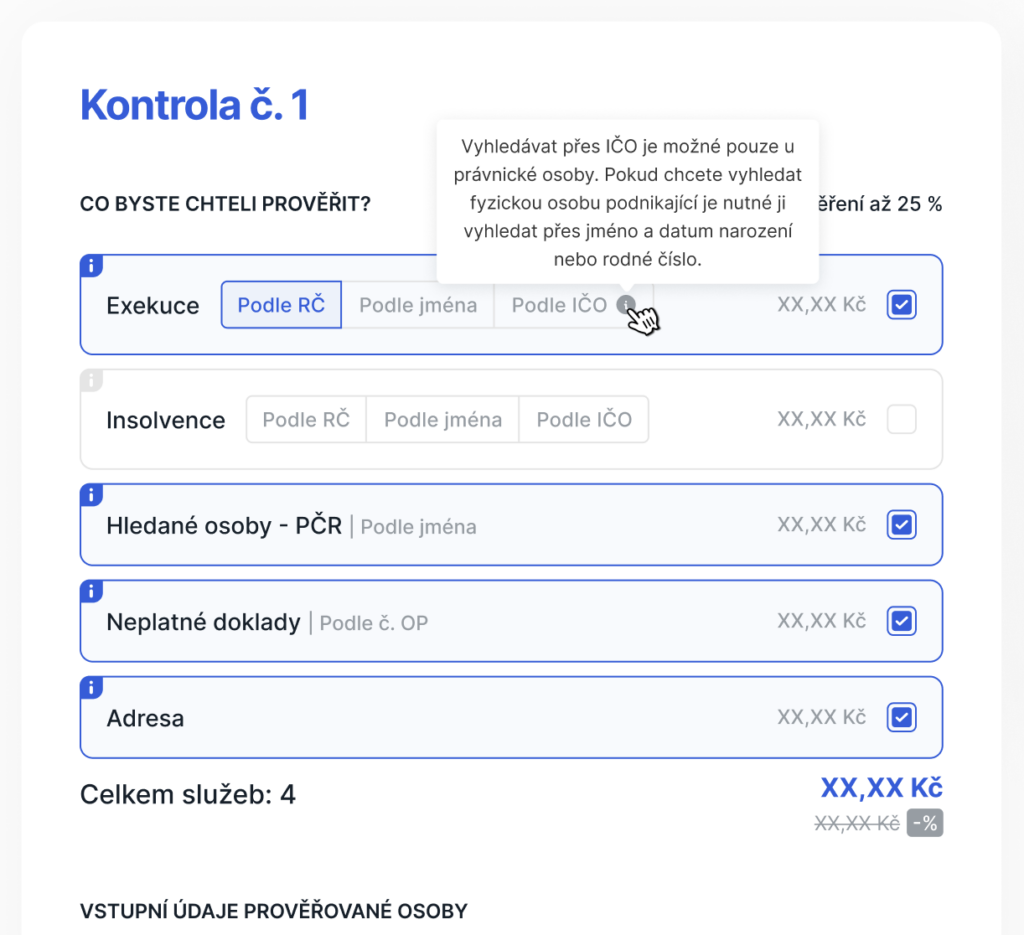Choose Insolvence Podle IČO option
This screenshot has width=1024, height=935.
point(584,419)
